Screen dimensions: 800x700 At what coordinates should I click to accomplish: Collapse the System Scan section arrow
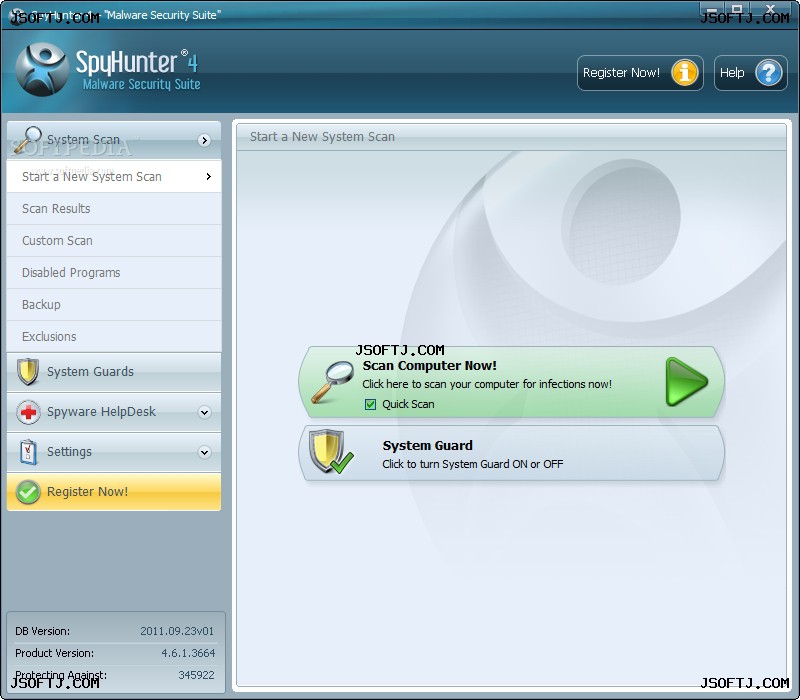pyautogui.click(x=205, y=140)
